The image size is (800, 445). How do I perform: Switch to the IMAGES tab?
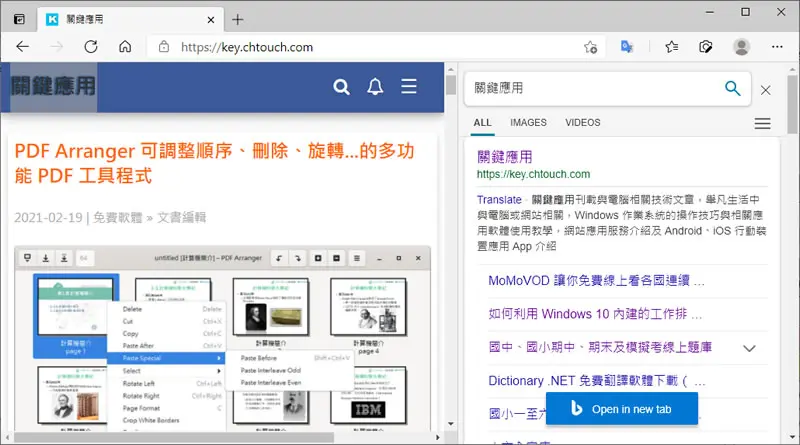click(528, 122)
